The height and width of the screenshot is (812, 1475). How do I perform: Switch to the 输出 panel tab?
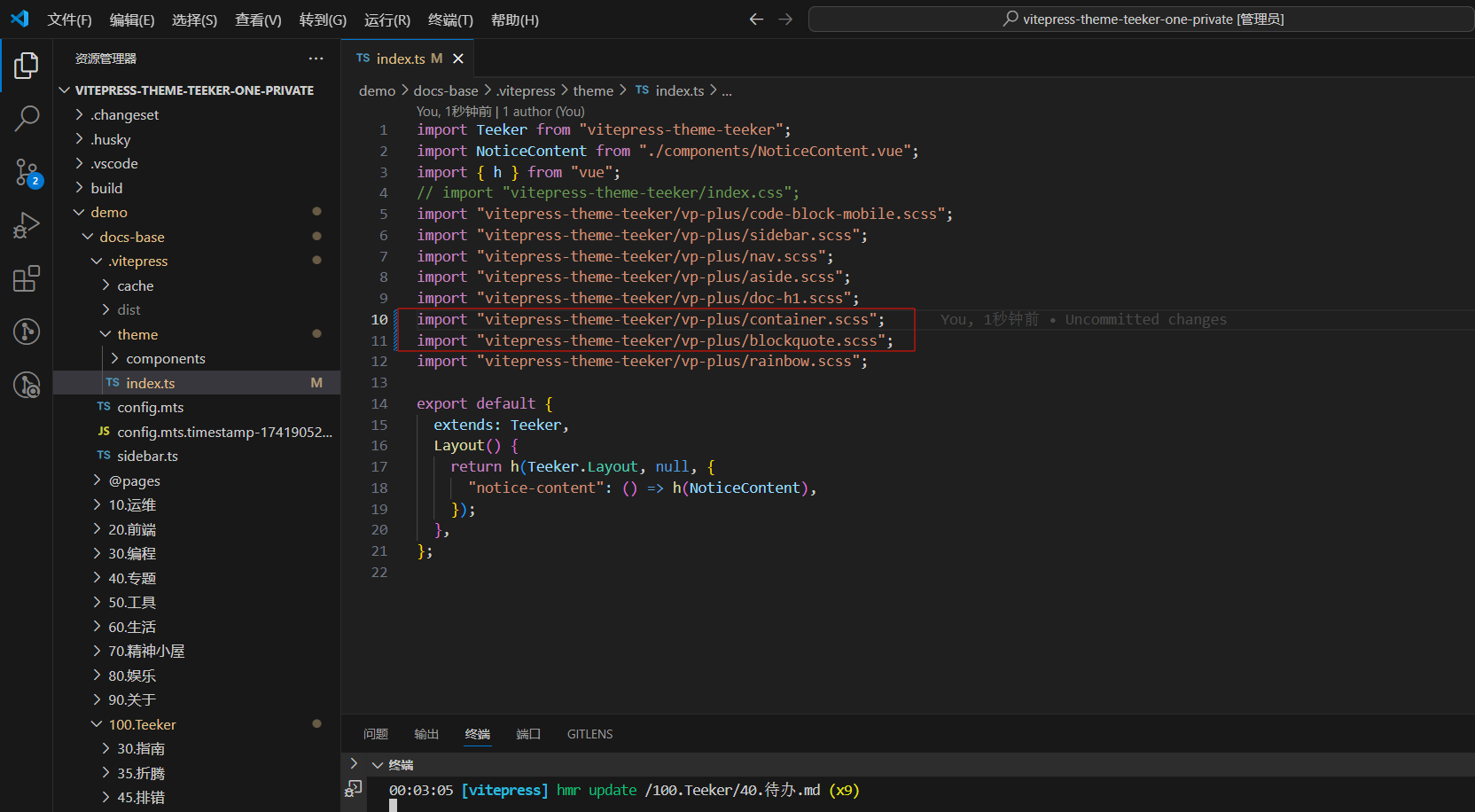[x=426, y=734]
